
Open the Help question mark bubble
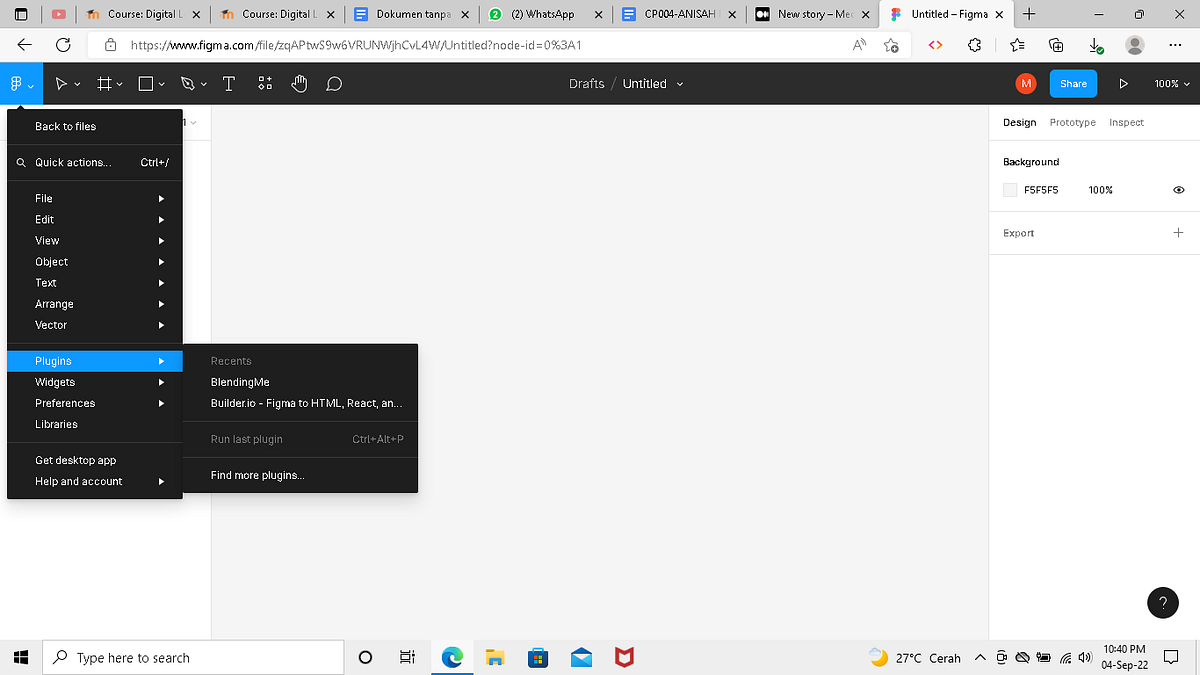click(x=1162, y=602)
